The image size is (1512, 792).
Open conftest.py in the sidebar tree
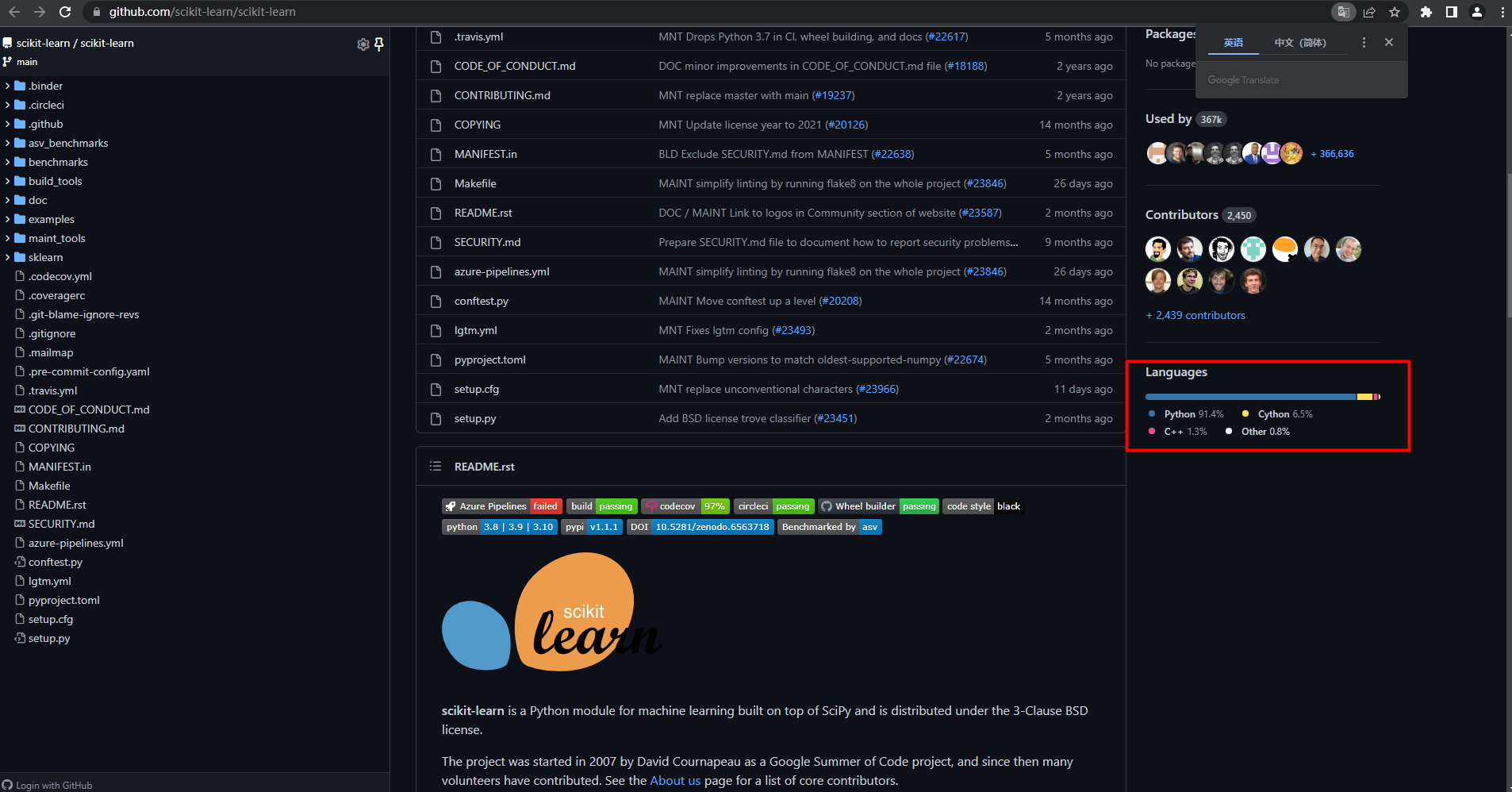tap(55, 562)
